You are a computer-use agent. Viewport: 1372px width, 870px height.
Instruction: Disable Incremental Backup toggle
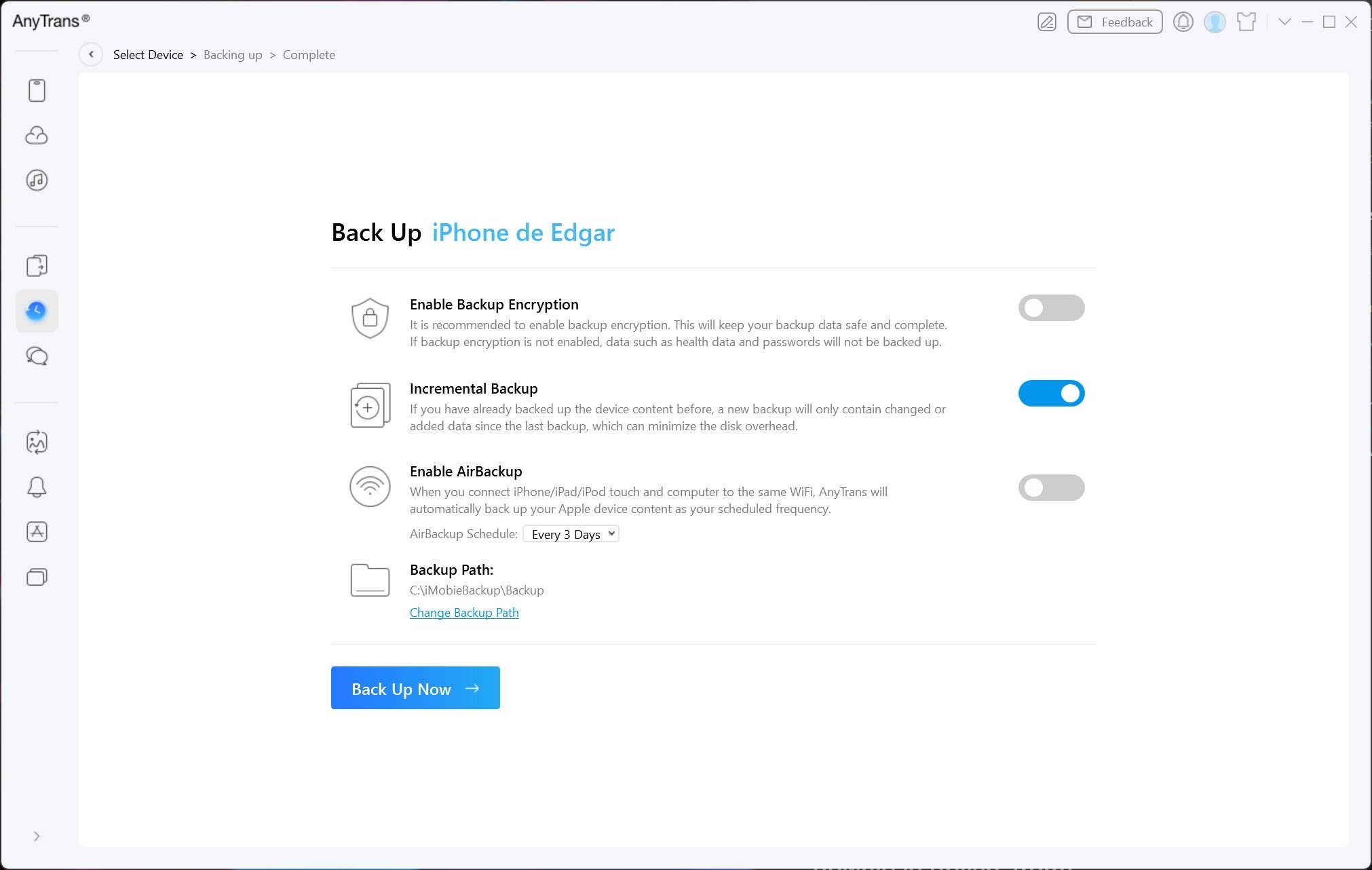click(1052, 393)
